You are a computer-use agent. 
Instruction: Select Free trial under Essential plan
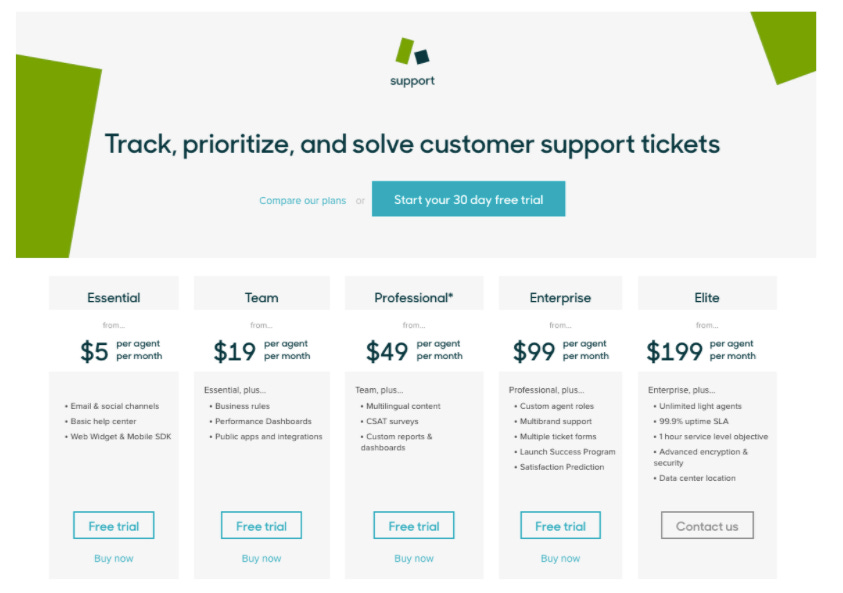click(x=113, y=525)
